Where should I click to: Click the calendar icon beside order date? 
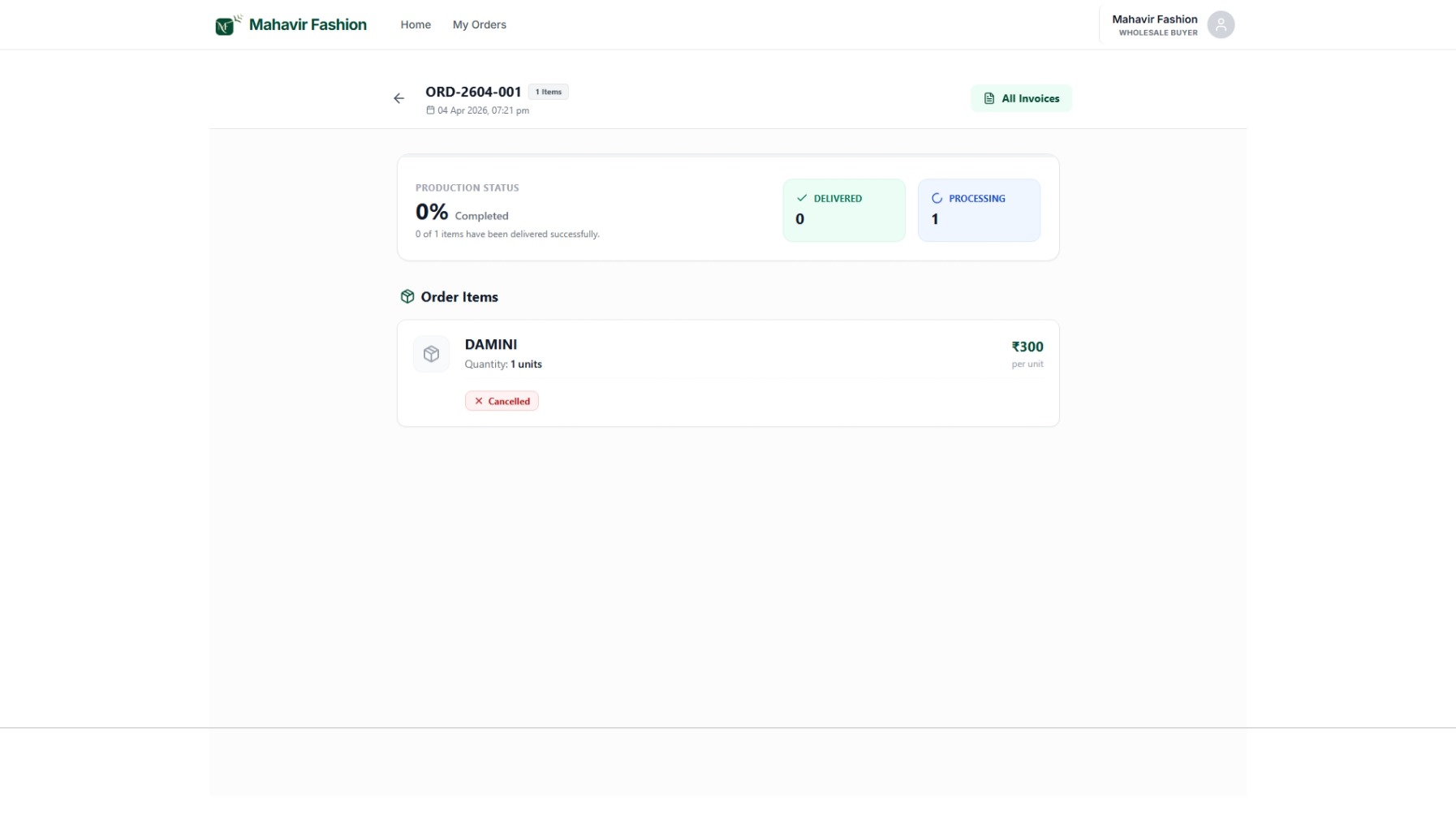(x=430, y=110)
